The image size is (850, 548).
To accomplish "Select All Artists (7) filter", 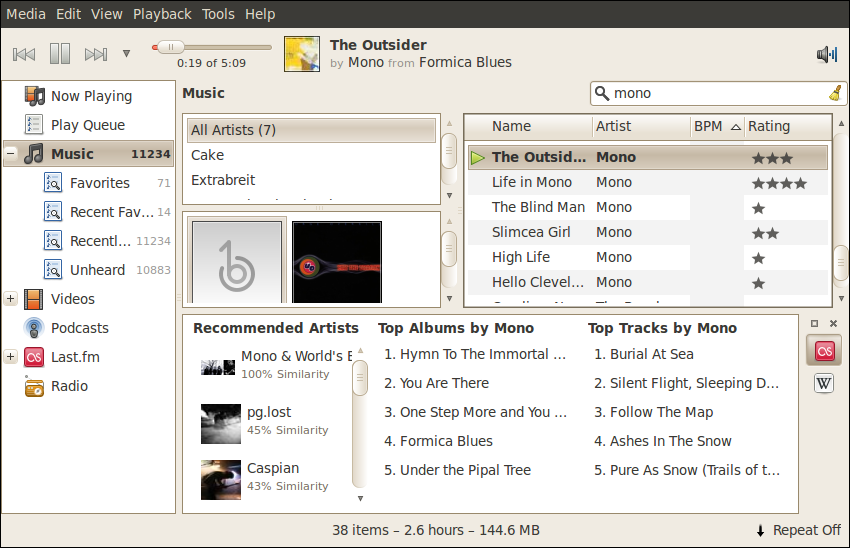I will 312,130.
